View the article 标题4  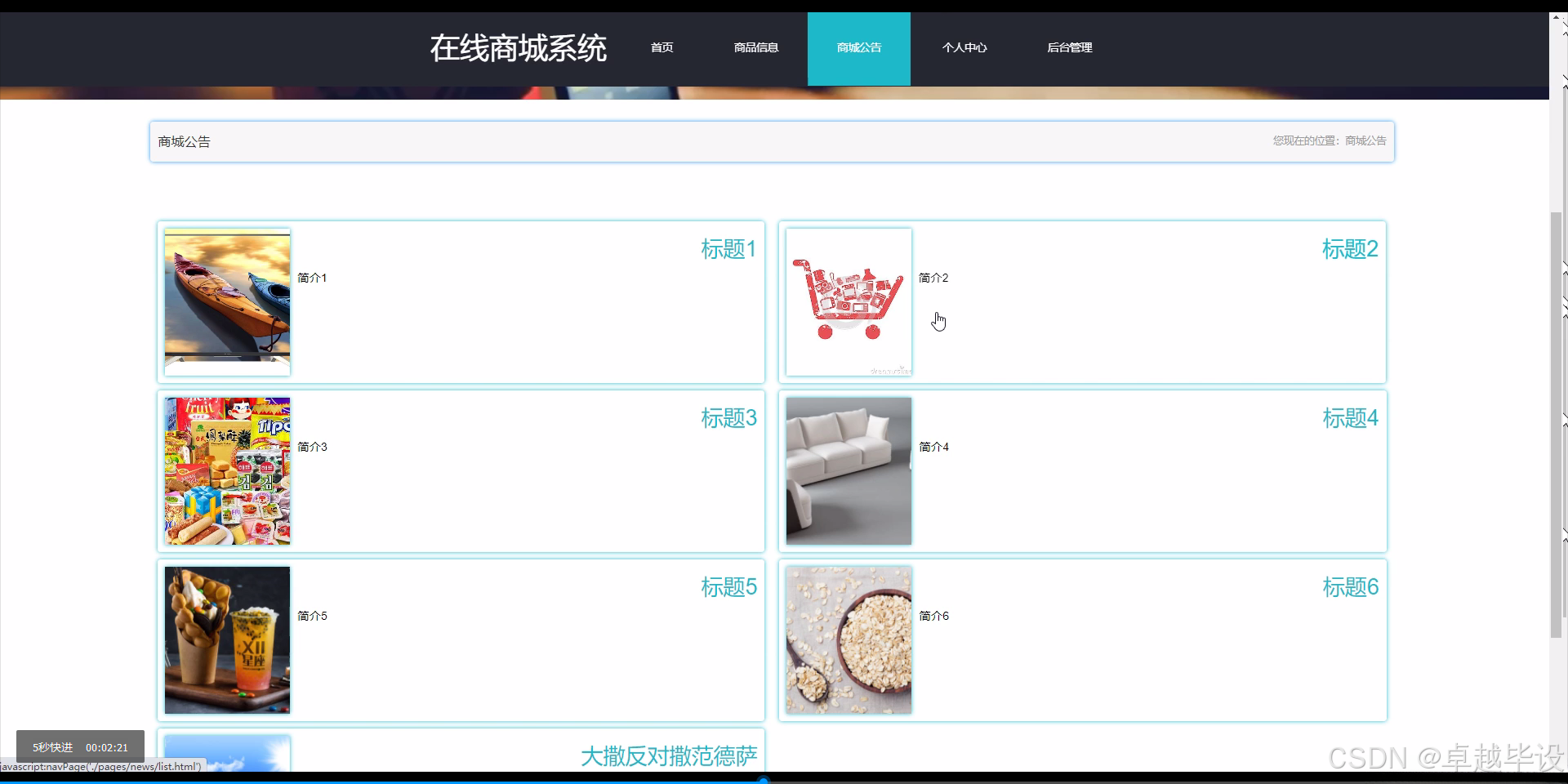click(1349, 418)
